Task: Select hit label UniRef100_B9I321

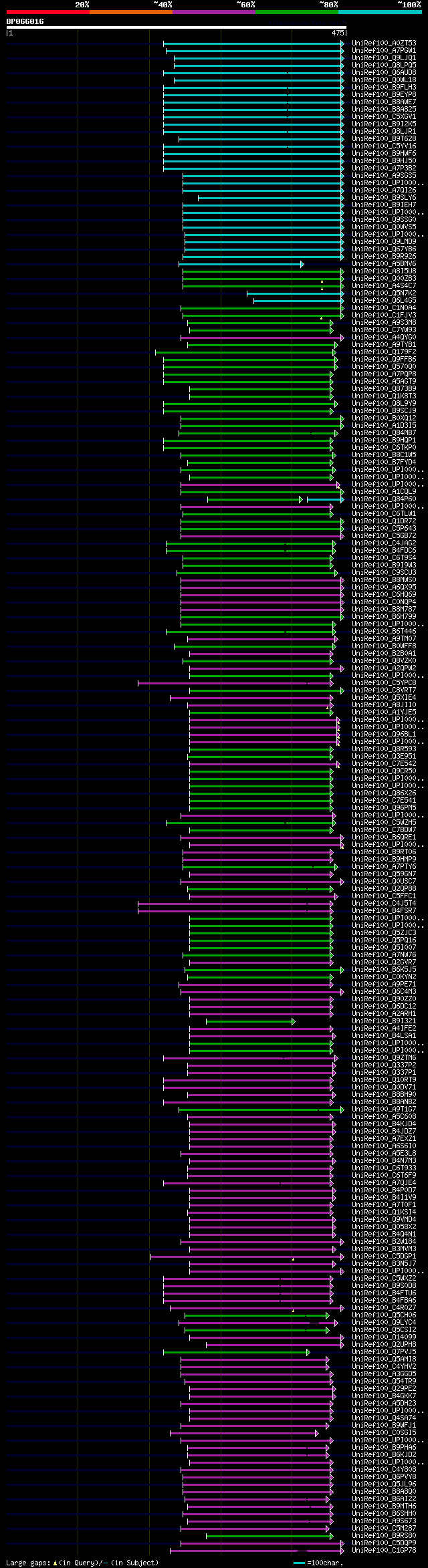Action: coord(384,1021)
